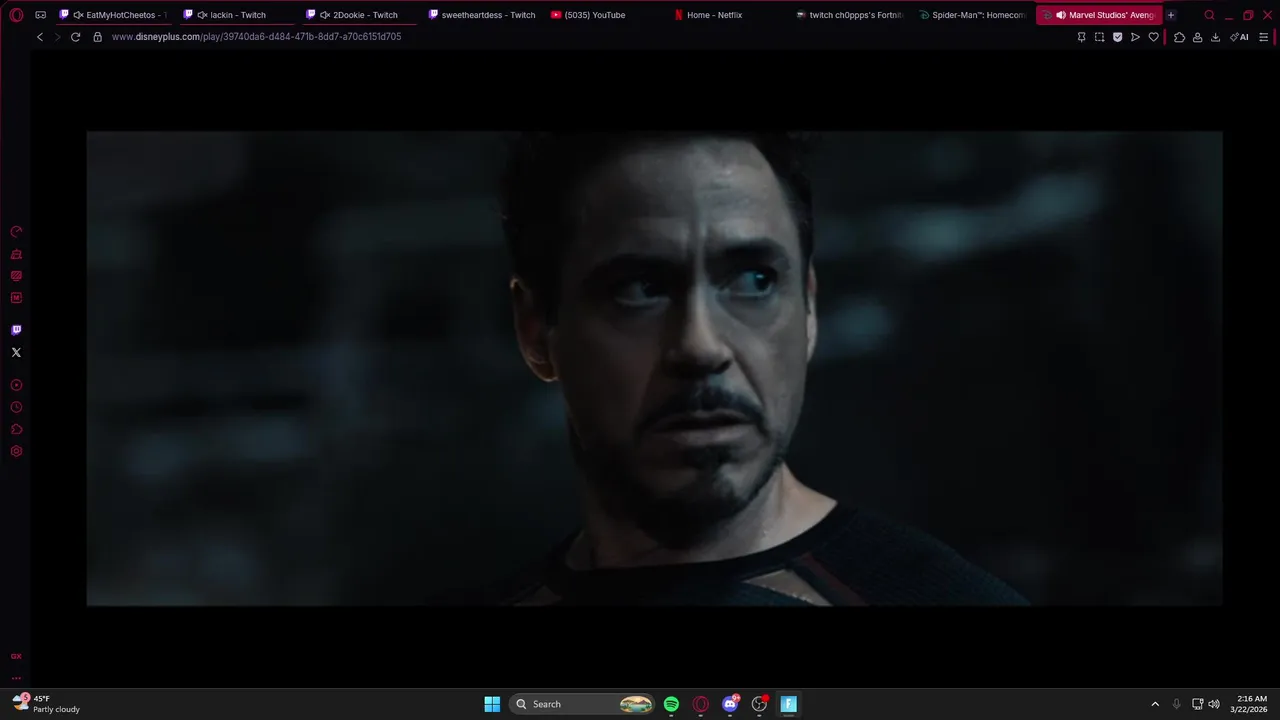Switch to the Home - Netflix tab
The image size is (1280, 720).
pos(727,15)
